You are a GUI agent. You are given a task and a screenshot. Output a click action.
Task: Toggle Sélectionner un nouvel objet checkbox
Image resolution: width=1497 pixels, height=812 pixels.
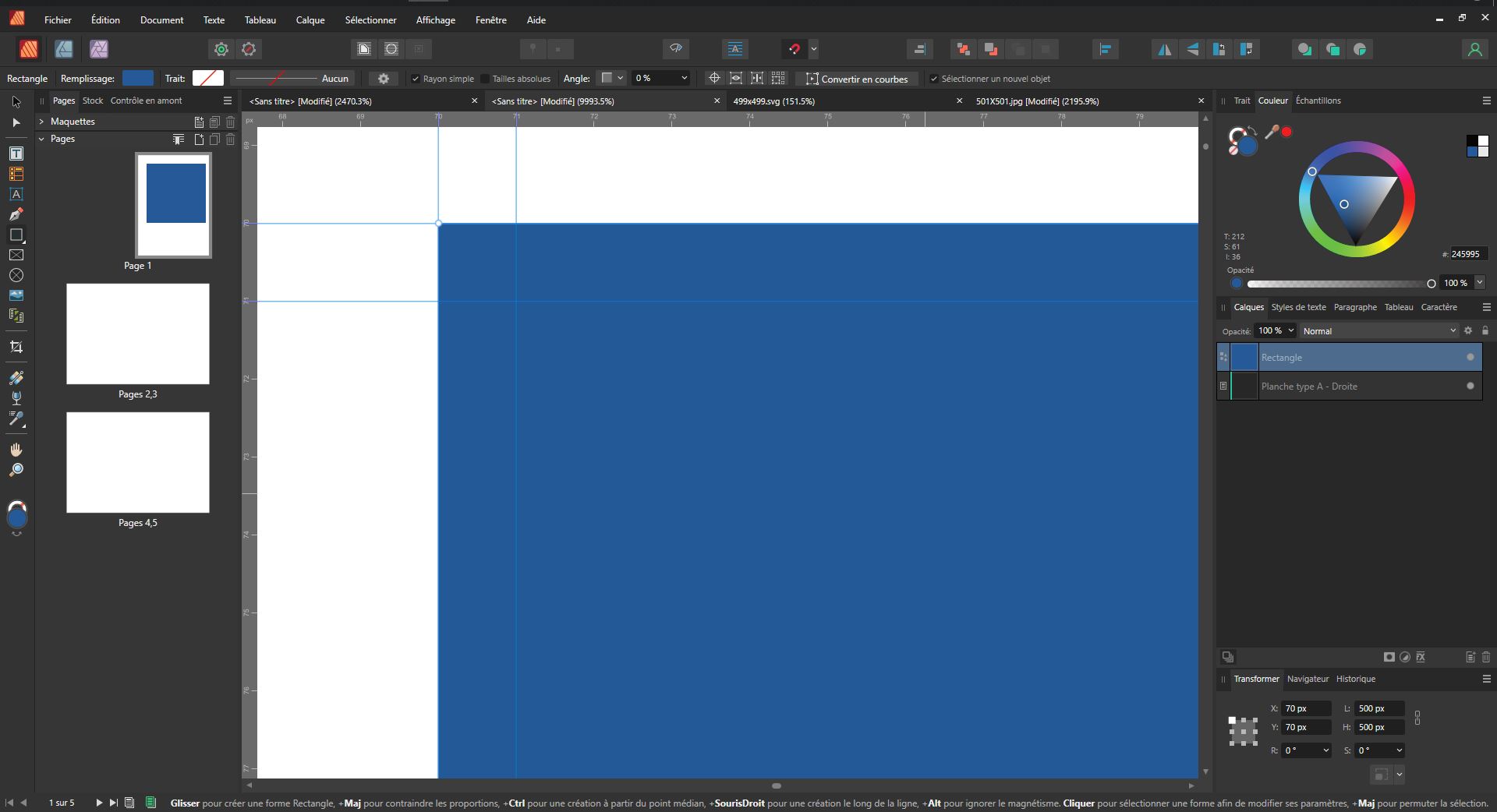point(933,79)
